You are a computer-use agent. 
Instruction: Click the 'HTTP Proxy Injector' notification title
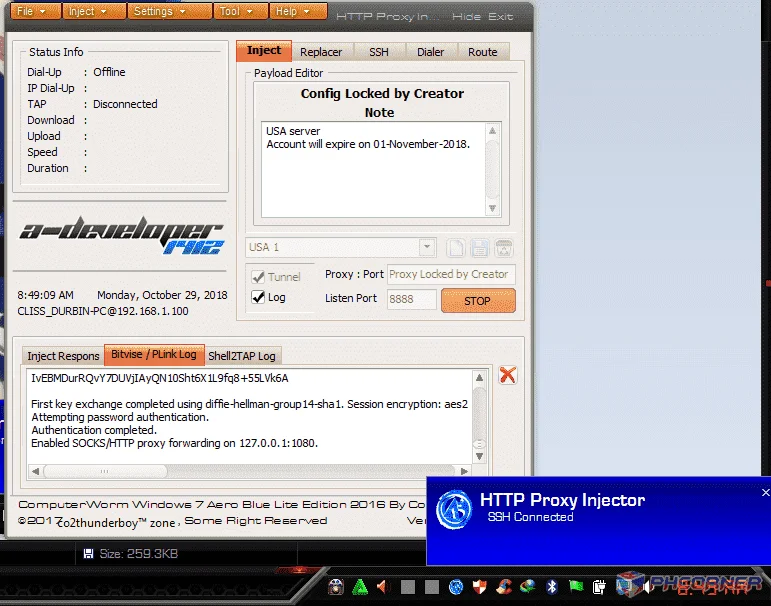(562, 500)
